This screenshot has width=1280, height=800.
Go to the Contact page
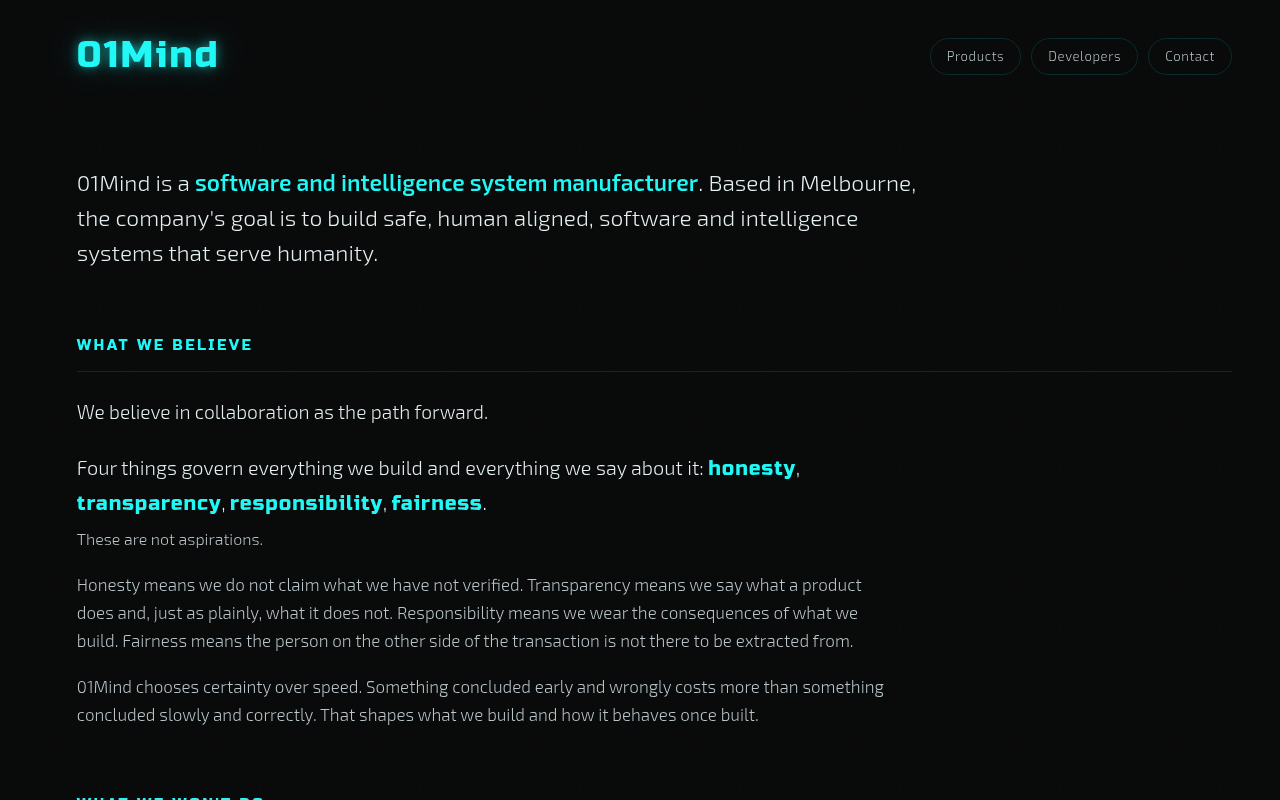1189,56
